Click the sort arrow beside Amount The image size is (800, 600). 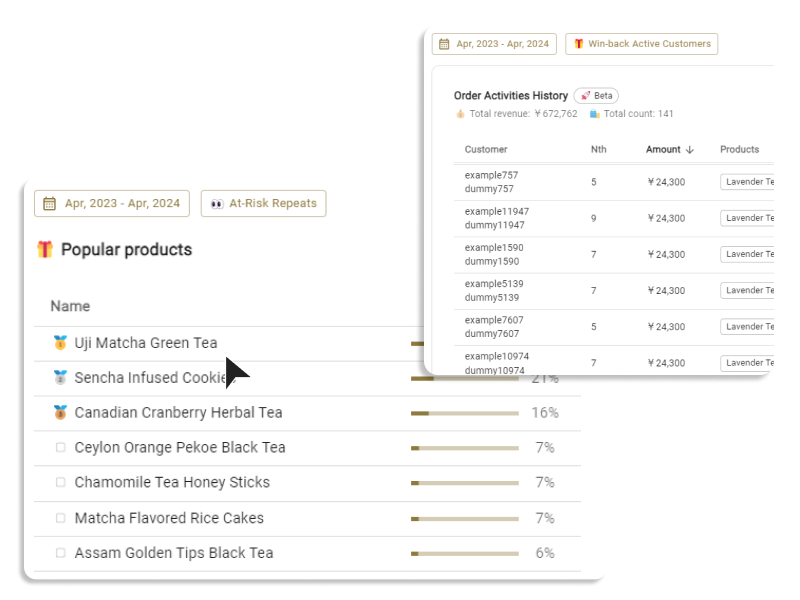690,150
